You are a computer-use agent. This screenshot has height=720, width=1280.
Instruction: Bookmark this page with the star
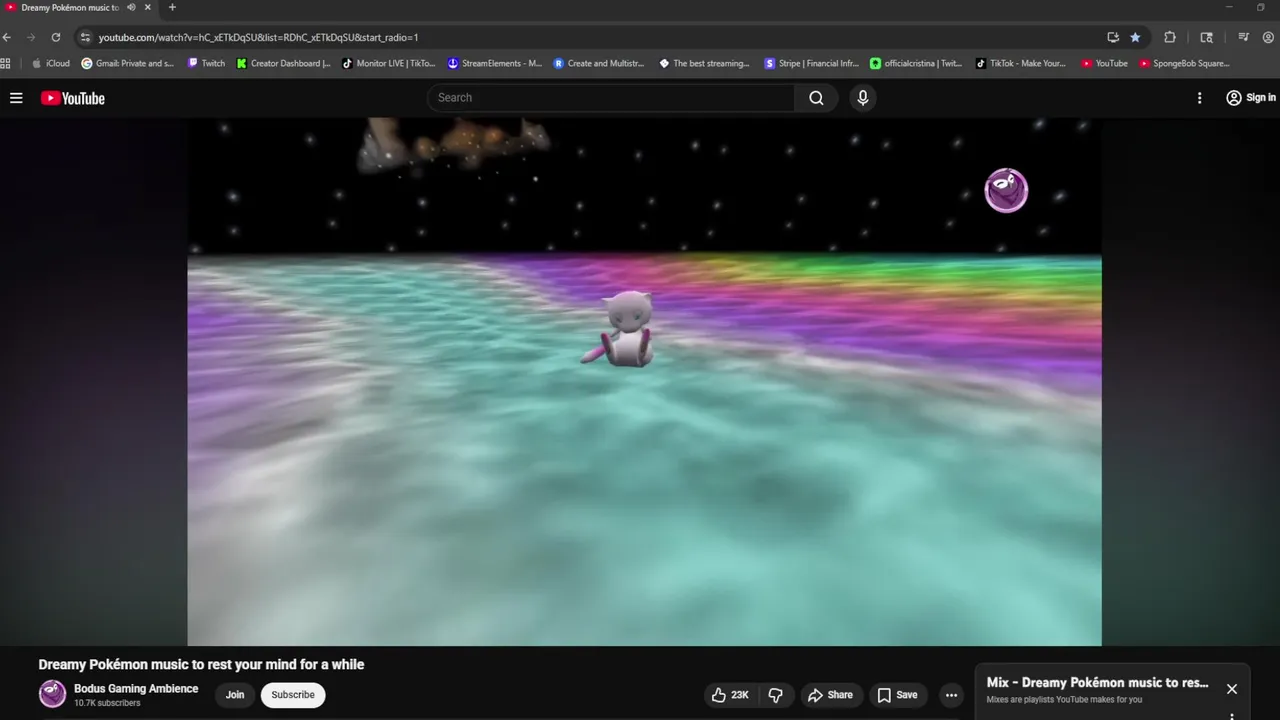(x=1135, y=37)
